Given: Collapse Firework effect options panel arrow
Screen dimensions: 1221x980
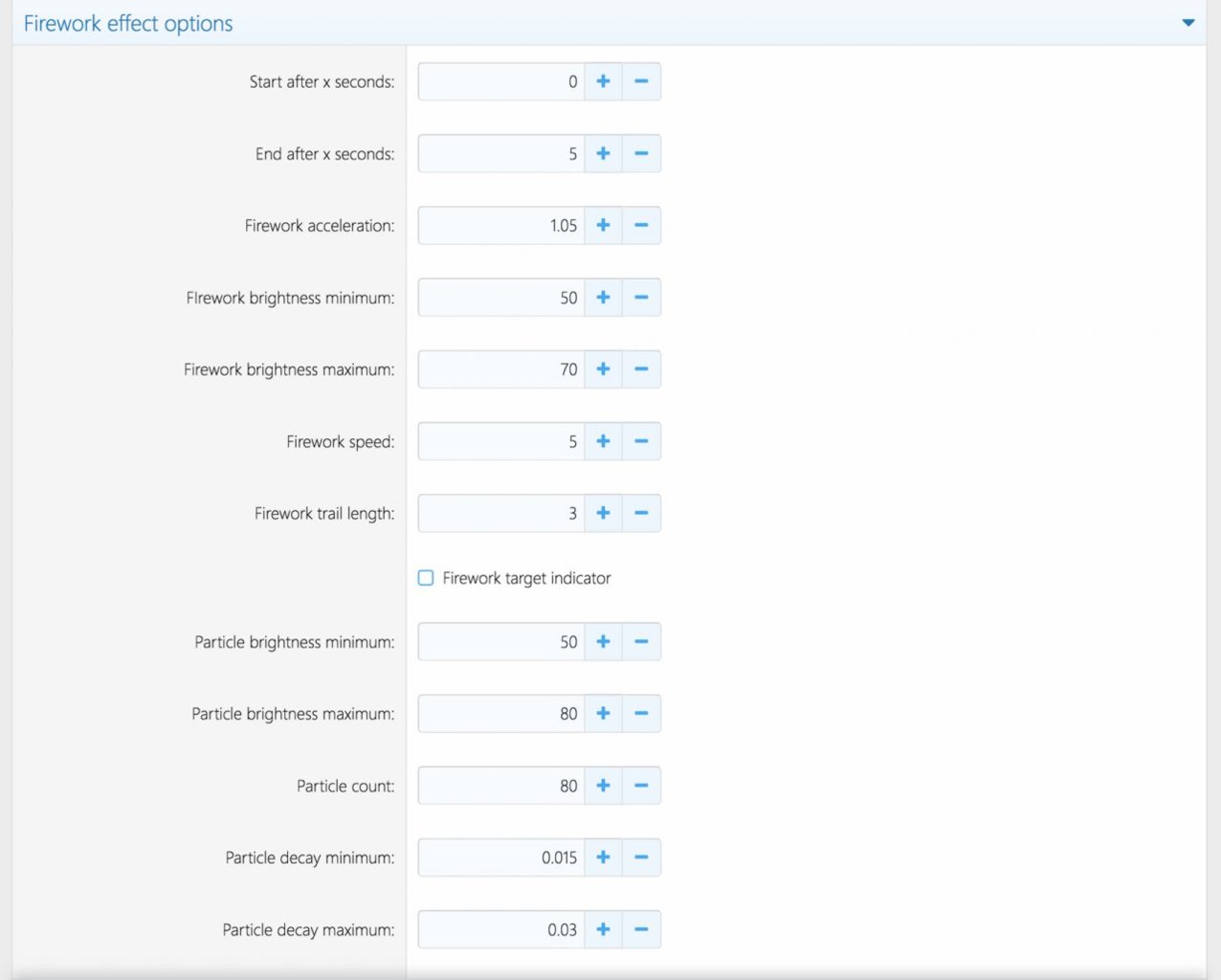Looking at the screenshot, I should 1188,23.
